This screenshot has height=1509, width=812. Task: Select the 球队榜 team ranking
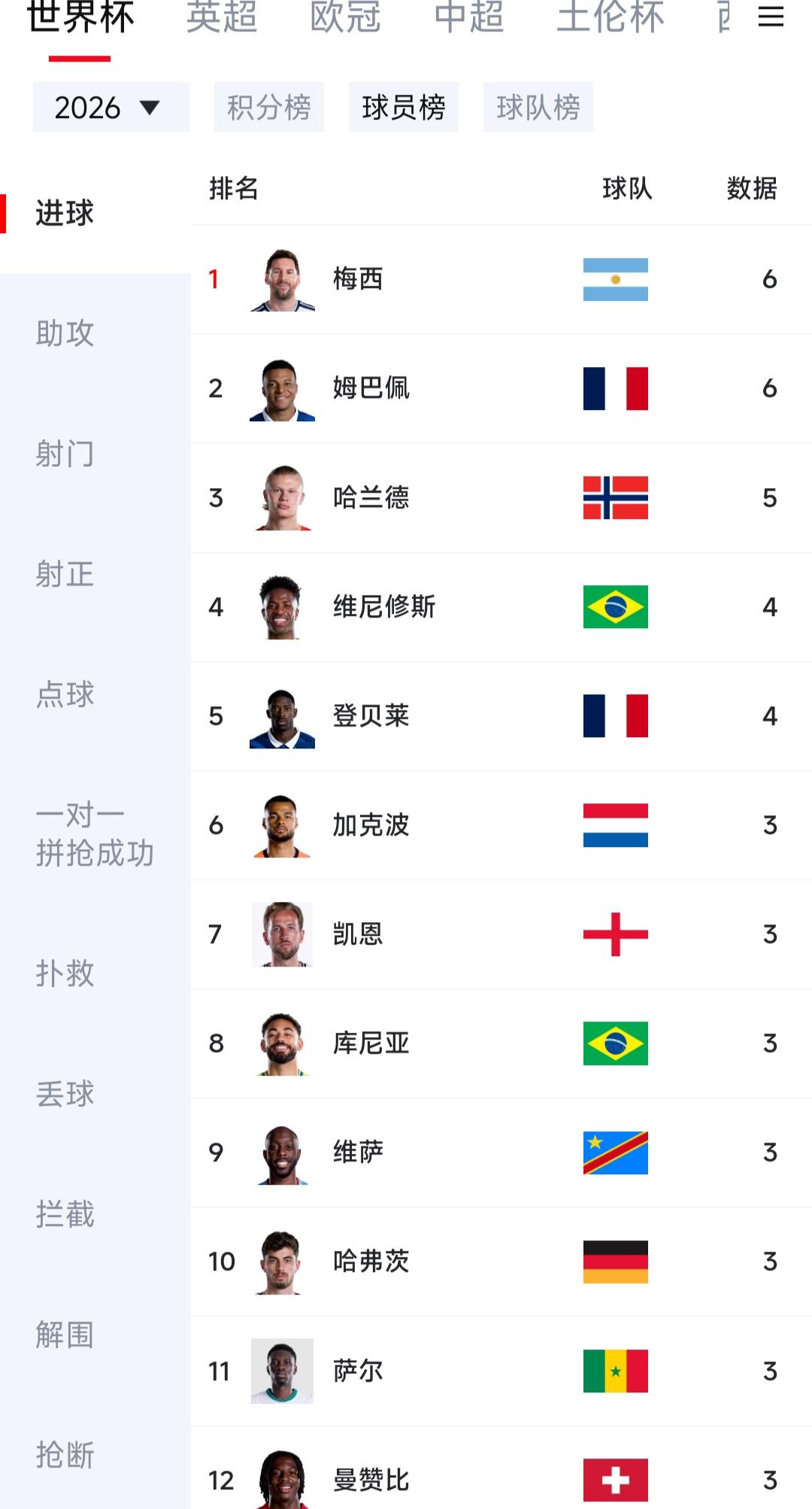coord(538,107)
